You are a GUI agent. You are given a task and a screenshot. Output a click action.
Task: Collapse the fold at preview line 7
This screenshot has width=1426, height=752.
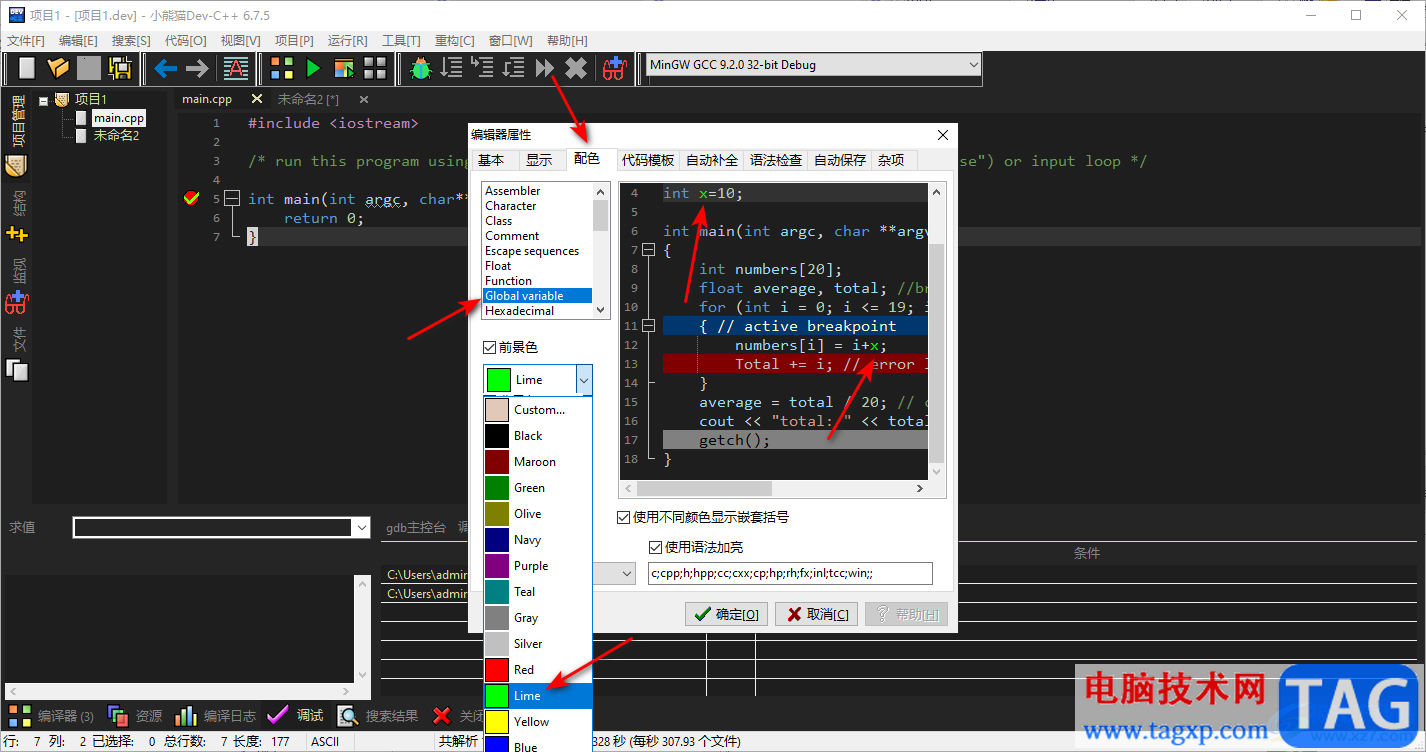(x=647, y=250)
